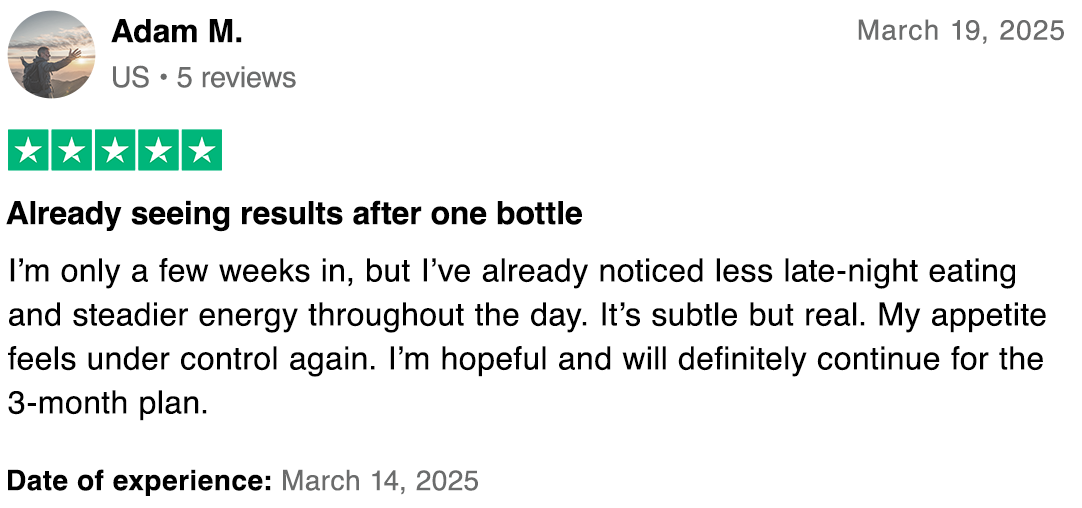Viewport: 1082px width, 508px height.
Task: Click the second green rating star
Action: coord(72,151)
